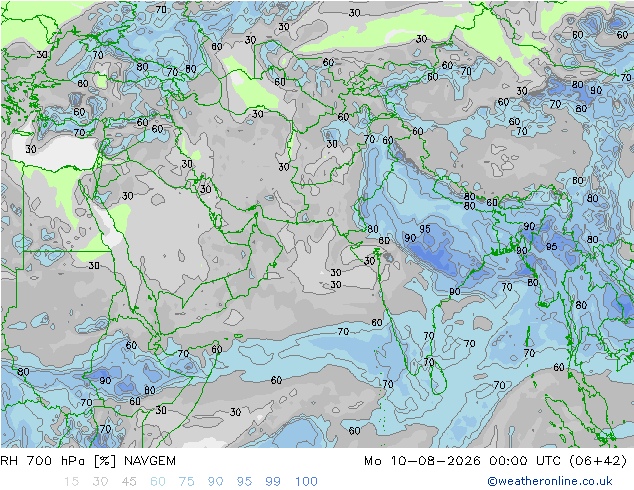Click the 'Mo 10-08-2026 00:00 UTC (06+42)' timestamp
The image size is (634, 490).
click(x=496, y=461)
